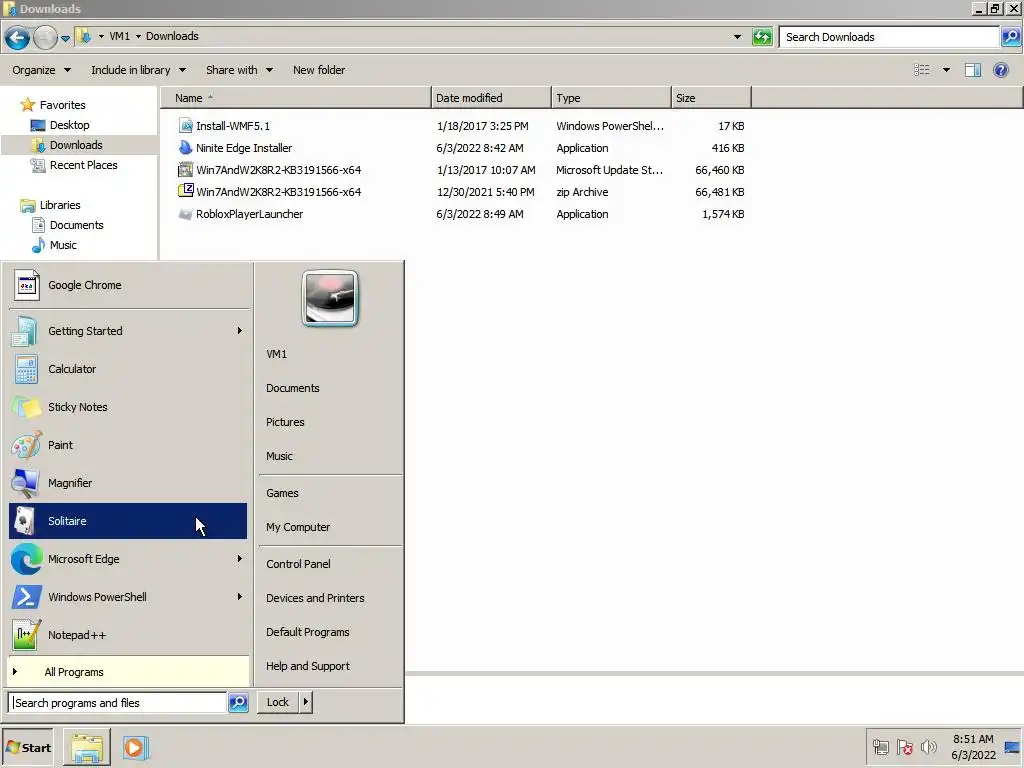Click the search magnifier in Explorer
The height and width of the screenshot is (768, 1024).
pyautogui.click(x=1010, y=37)
